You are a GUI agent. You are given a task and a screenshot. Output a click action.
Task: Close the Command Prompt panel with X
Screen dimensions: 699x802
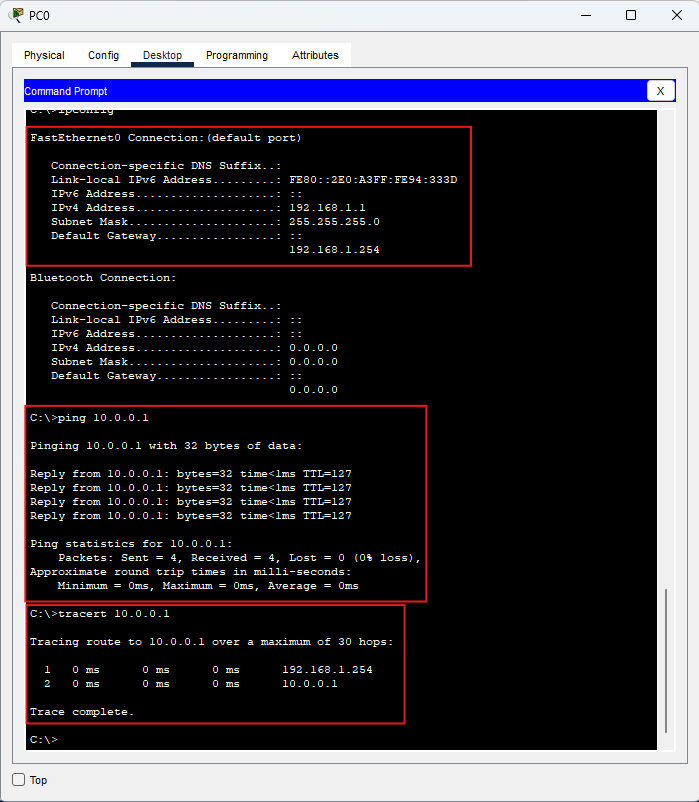(661, 91)
